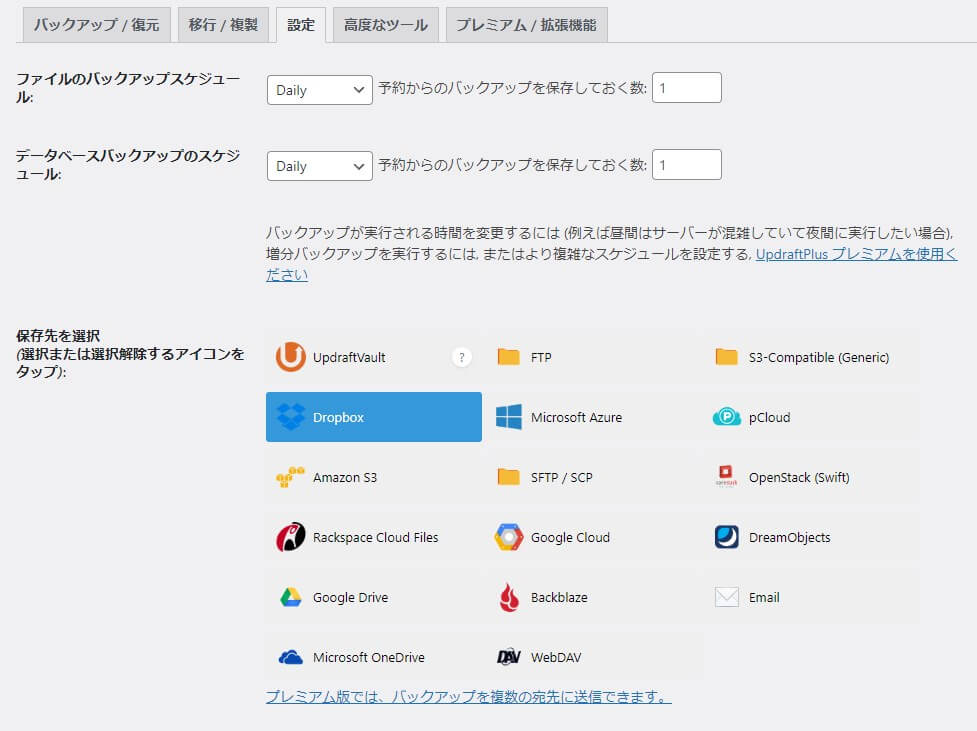
Task: Select the Microsoft OneDrive icon
Action: pos(291,657)
